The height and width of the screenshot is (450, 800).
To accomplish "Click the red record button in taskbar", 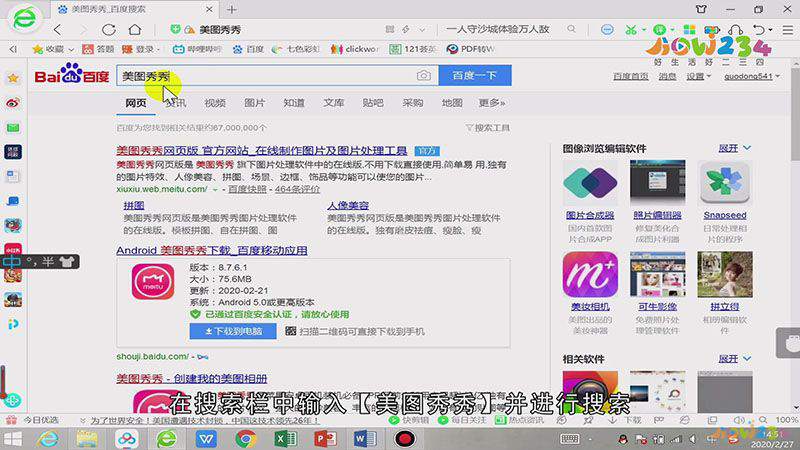I will click(x=405, y=439).
